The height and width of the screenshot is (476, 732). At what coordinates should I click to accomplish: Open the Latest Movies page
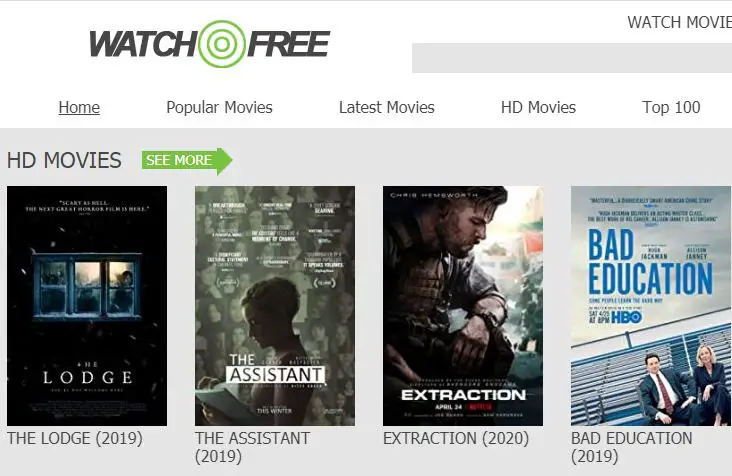coord(387,107)
